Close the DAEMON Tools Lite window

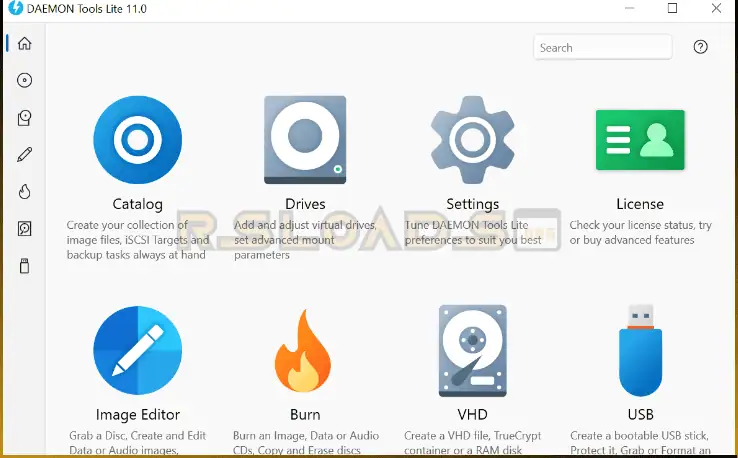point(716,8)
